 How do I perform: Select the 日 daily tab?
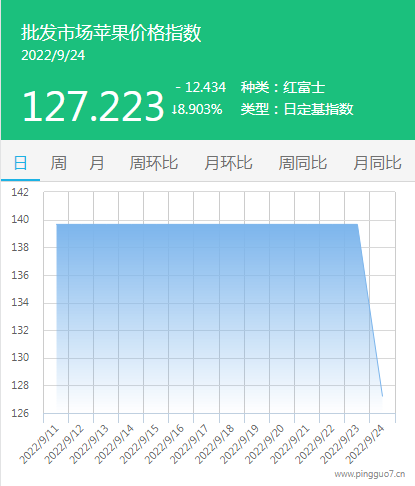point(20,163)
